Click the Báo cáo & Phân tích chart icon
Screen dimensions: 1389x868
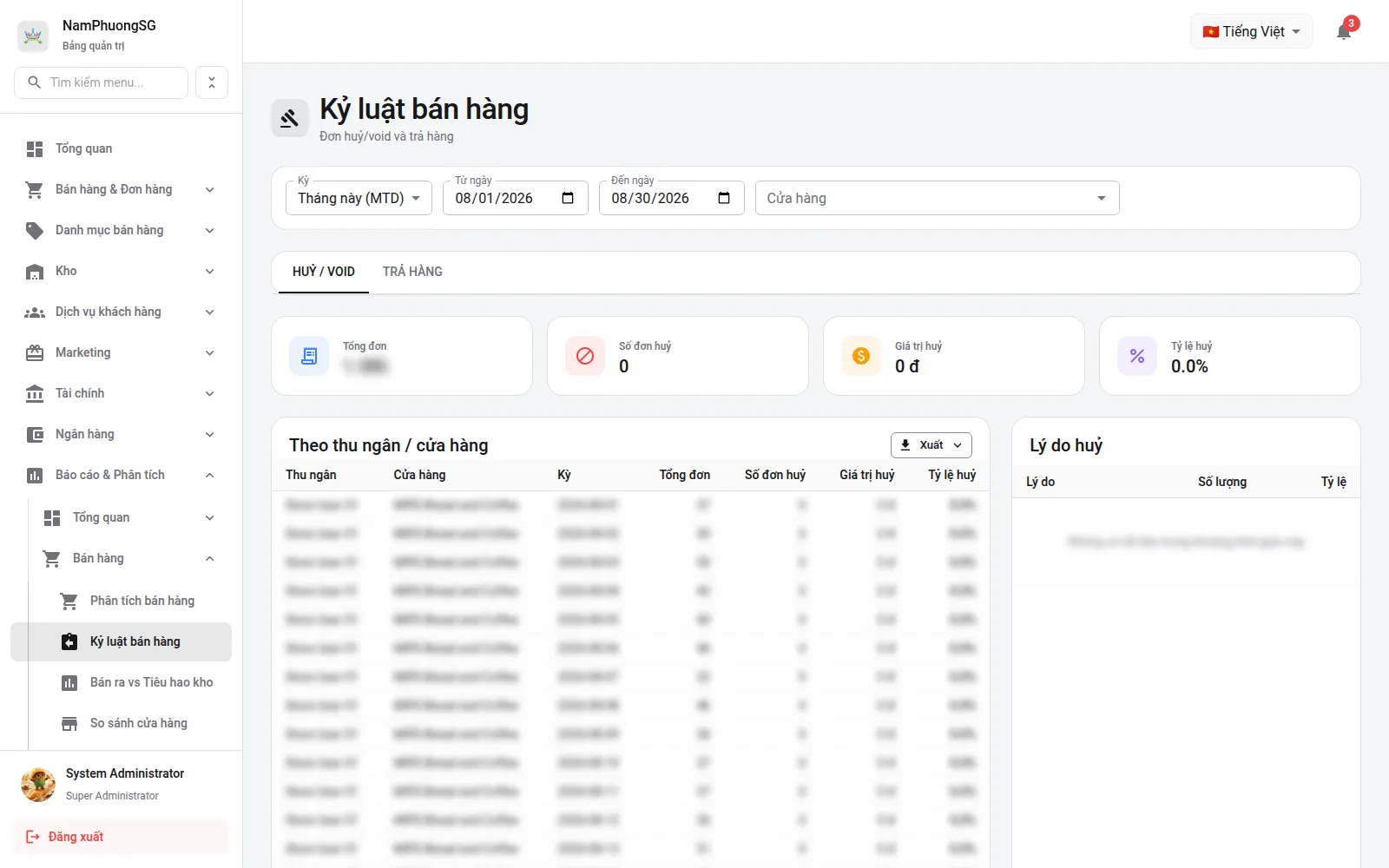[x=35, y=476]
